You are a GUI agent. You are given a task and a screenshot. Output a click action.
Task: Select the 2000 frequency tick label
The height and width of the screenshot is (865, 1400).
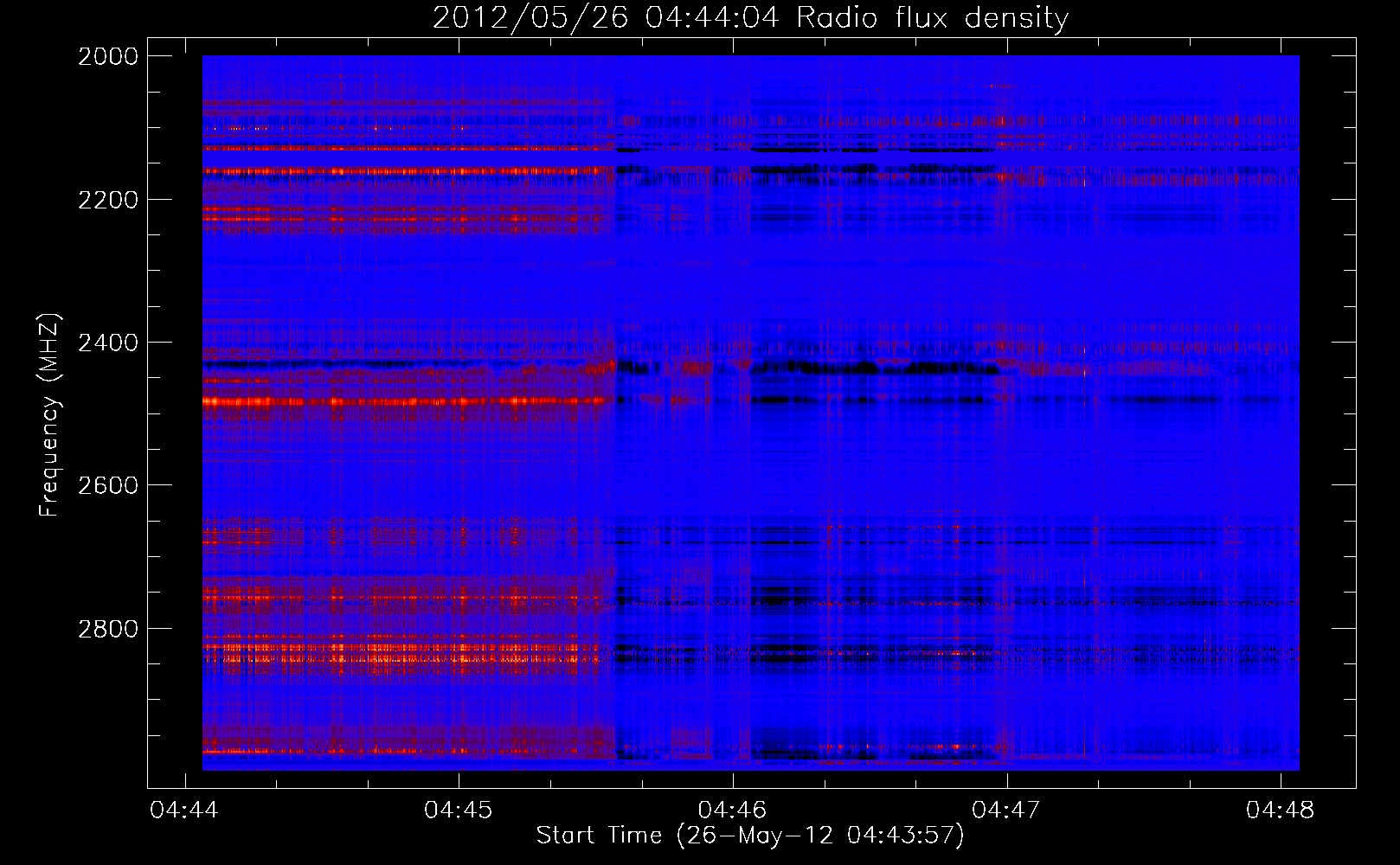click(108, 56)
